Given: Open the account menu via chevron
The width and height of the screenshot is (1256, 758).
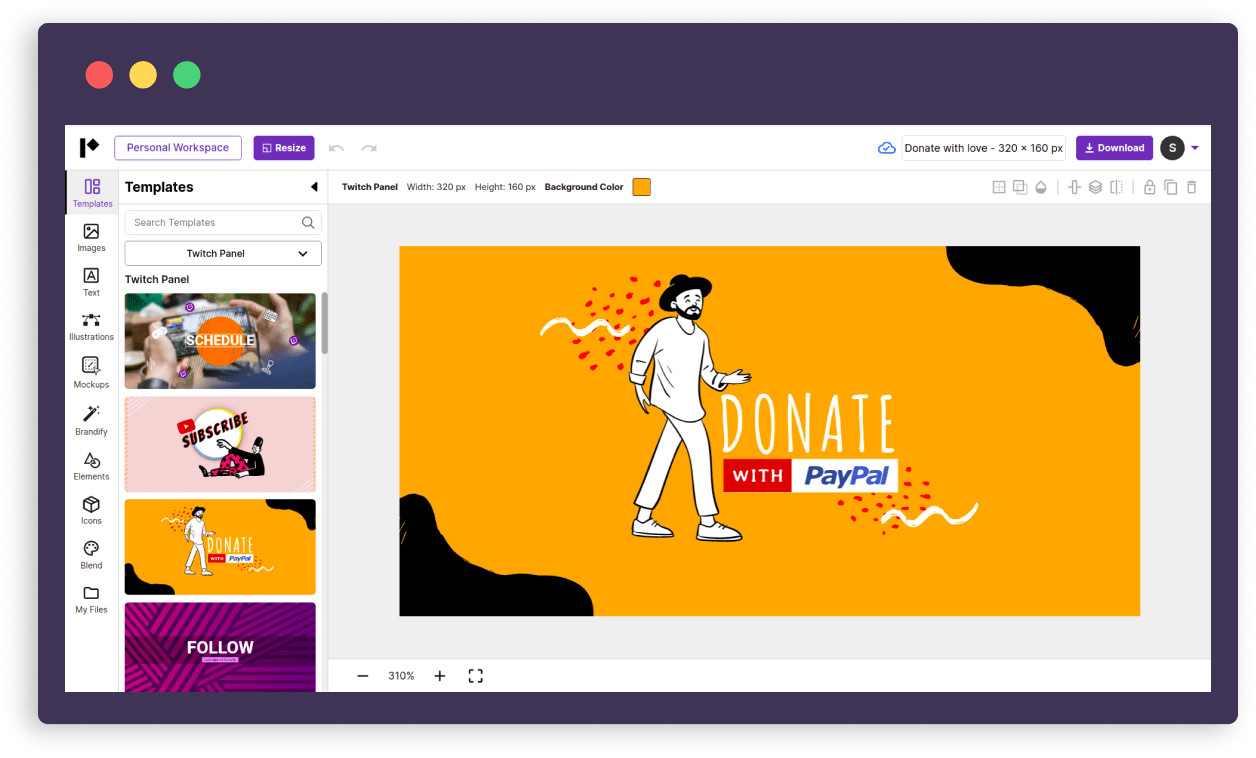Looking at the screenshot, I should tap(1194, 147).
